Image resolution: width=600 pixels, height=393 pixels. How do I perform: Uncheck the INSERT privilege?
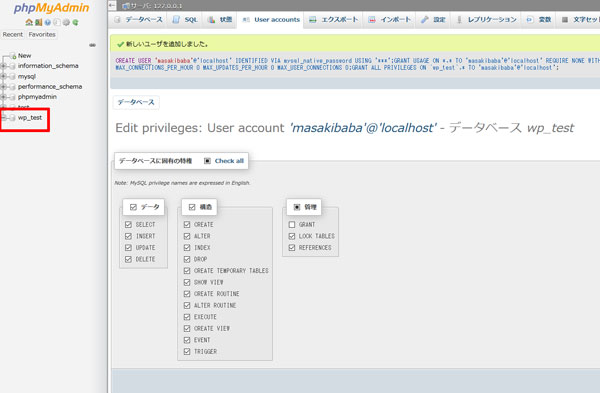tap(128, 236)
